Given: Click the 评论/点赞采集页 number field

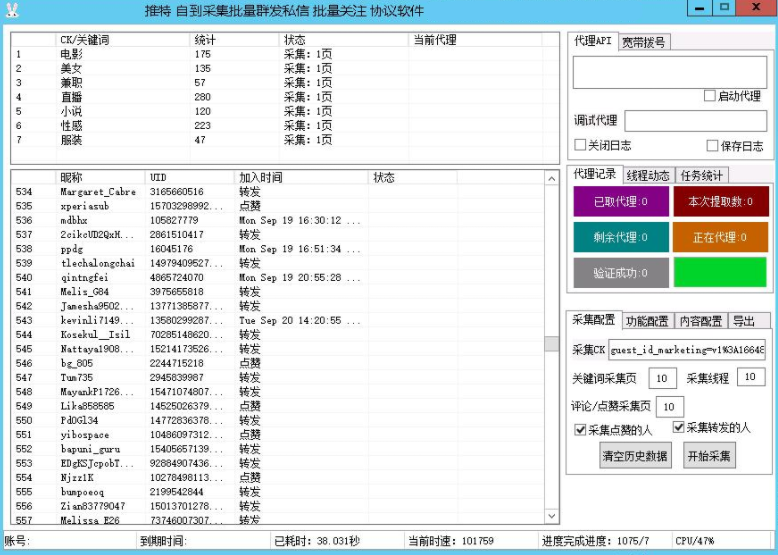Looking at the screenshot, I should click(x=669, y=407).
